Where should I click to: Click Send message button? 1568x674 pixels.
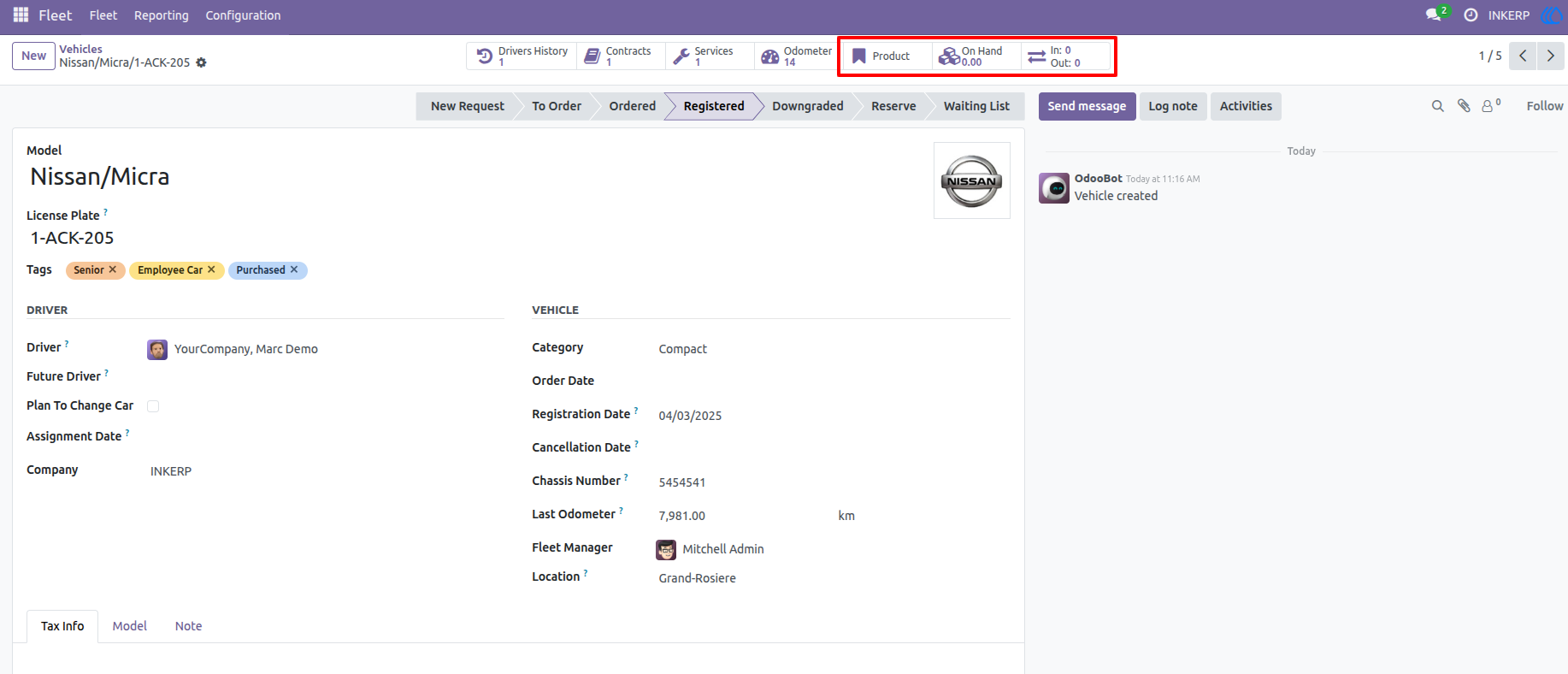(x=1087, y=106)
